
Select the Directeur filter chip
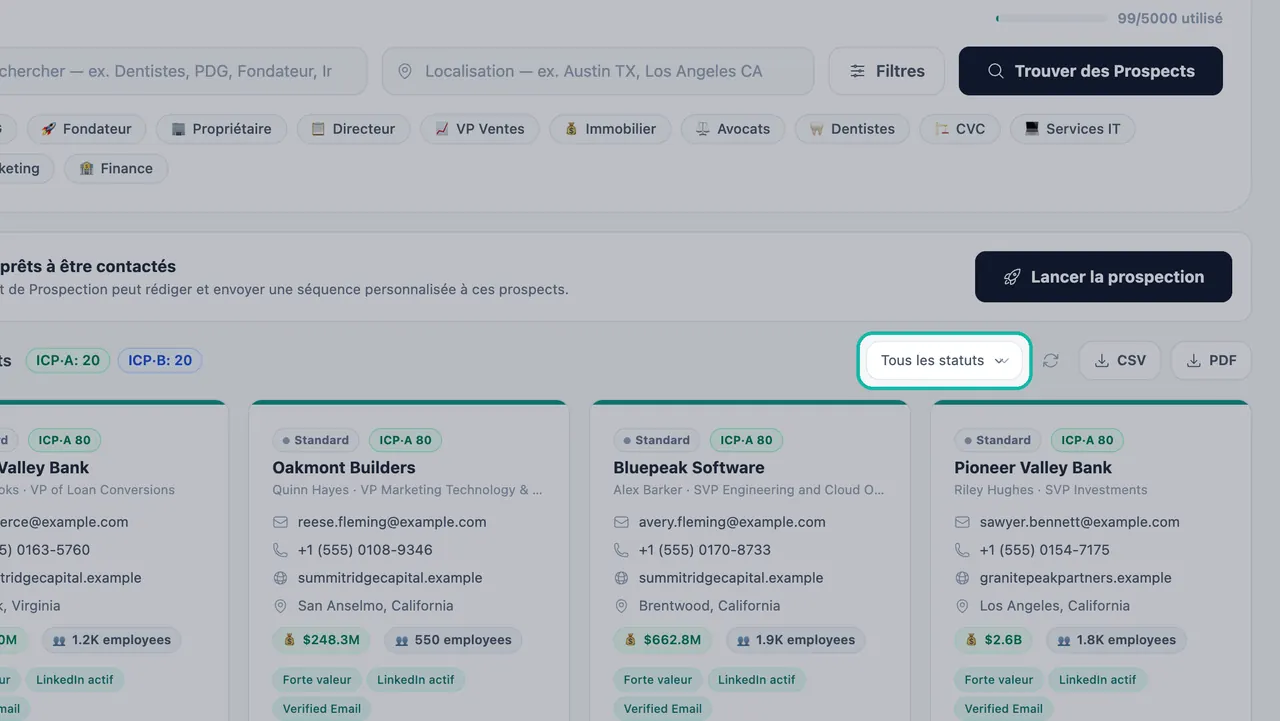coord(353,129)
